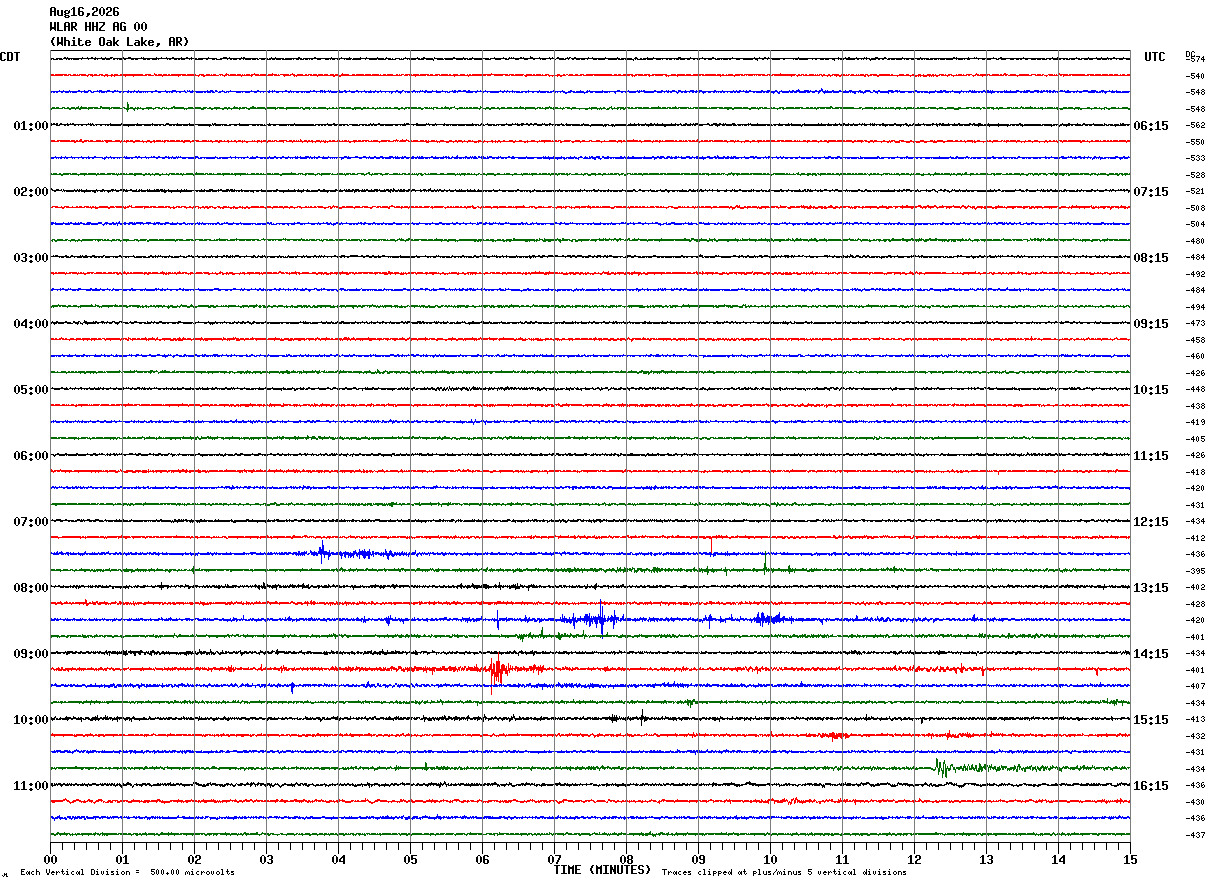
Task: Click the DC offset value -533
Action: coord(1195,159)
